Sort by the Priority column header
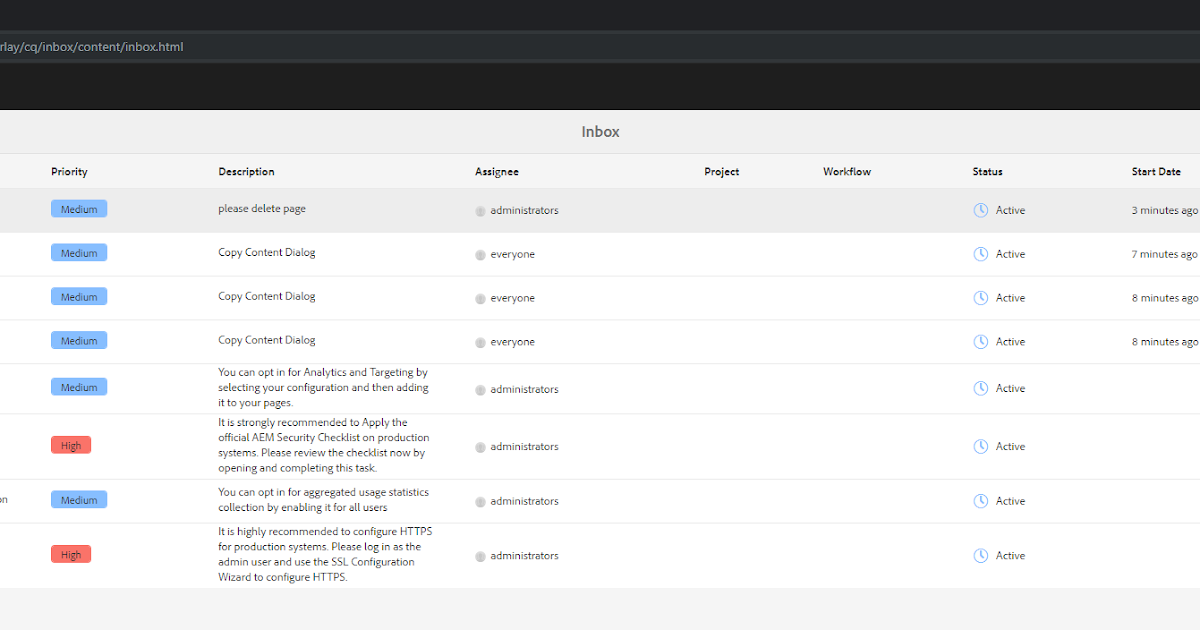This screenshot has height=630, width=1200. pos(69,171)
